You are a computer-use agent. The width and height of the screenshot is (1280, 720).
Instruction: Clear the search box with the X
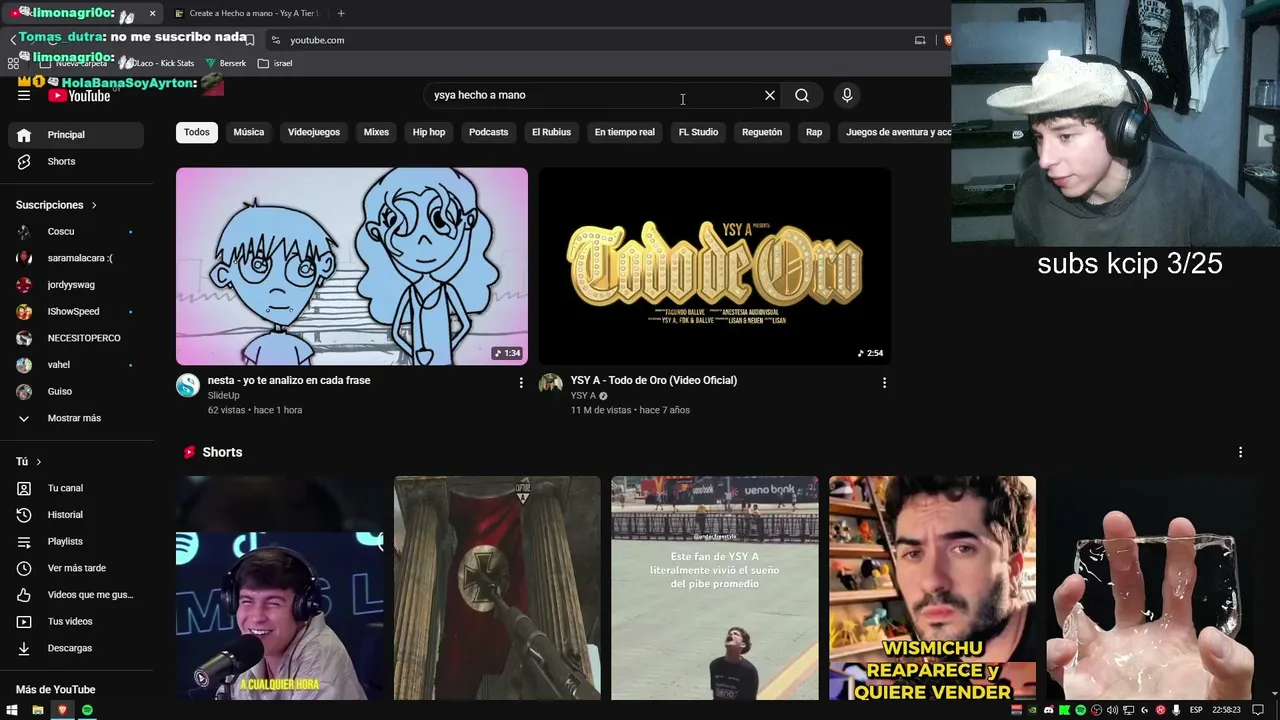(770, 95)
